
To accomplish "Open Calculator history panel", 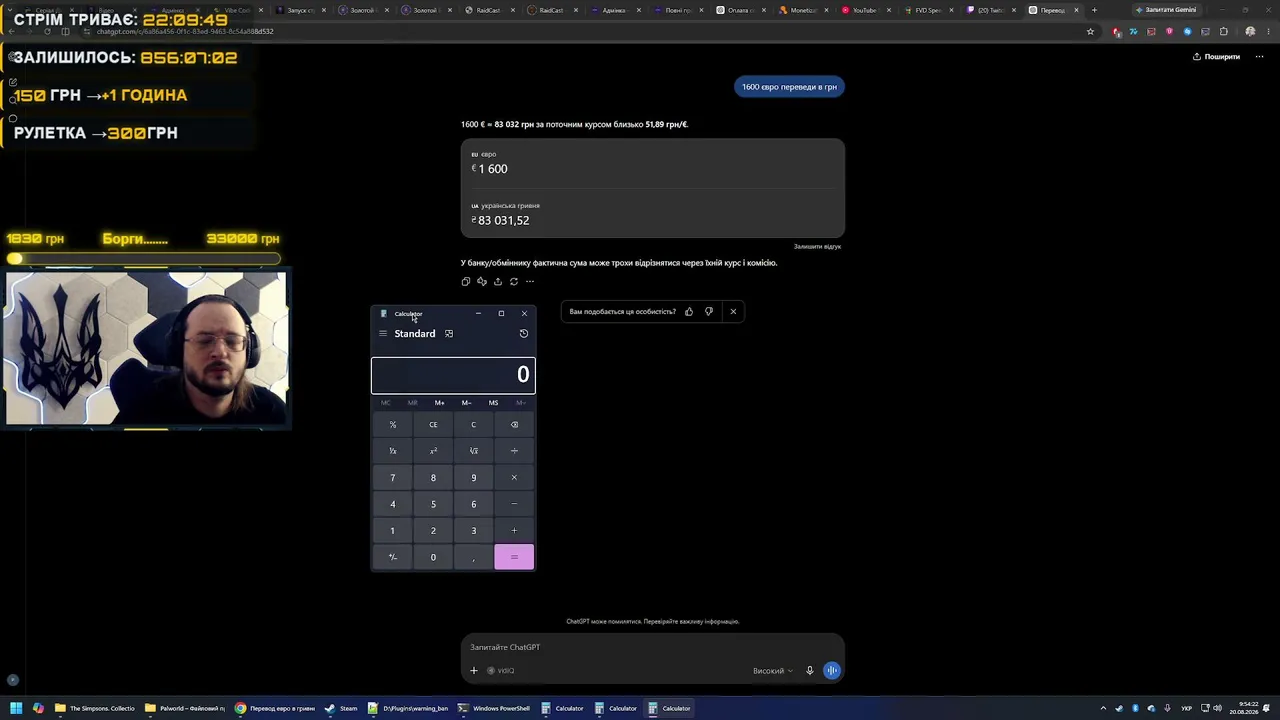I will [x=523, y=334].
